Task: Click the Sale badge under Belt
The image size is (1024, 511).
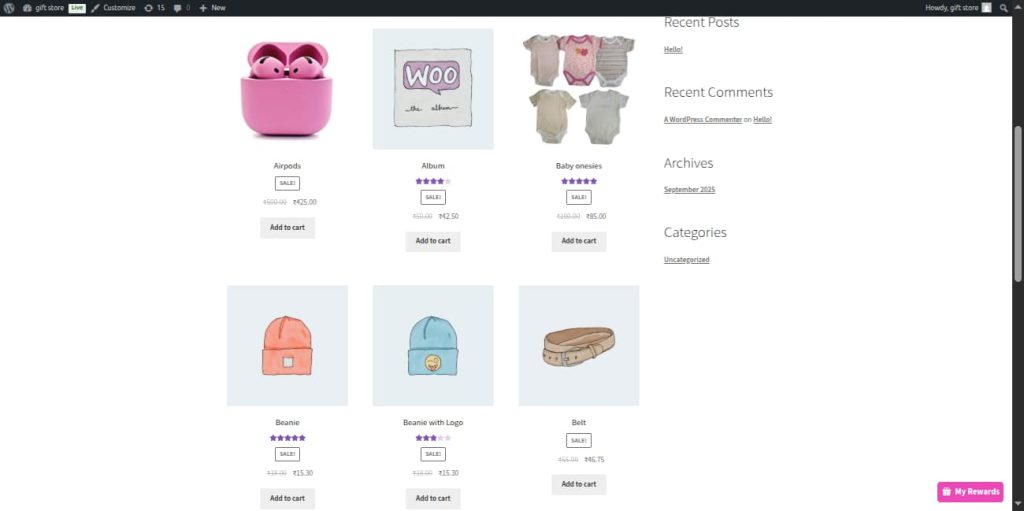Action: (579, 440)
